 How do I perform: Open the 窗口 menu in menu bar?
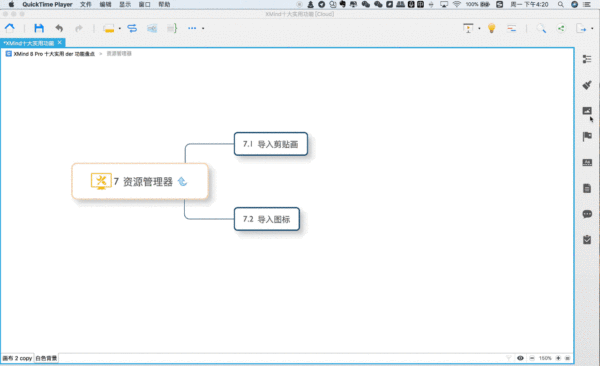pos(144,5)
